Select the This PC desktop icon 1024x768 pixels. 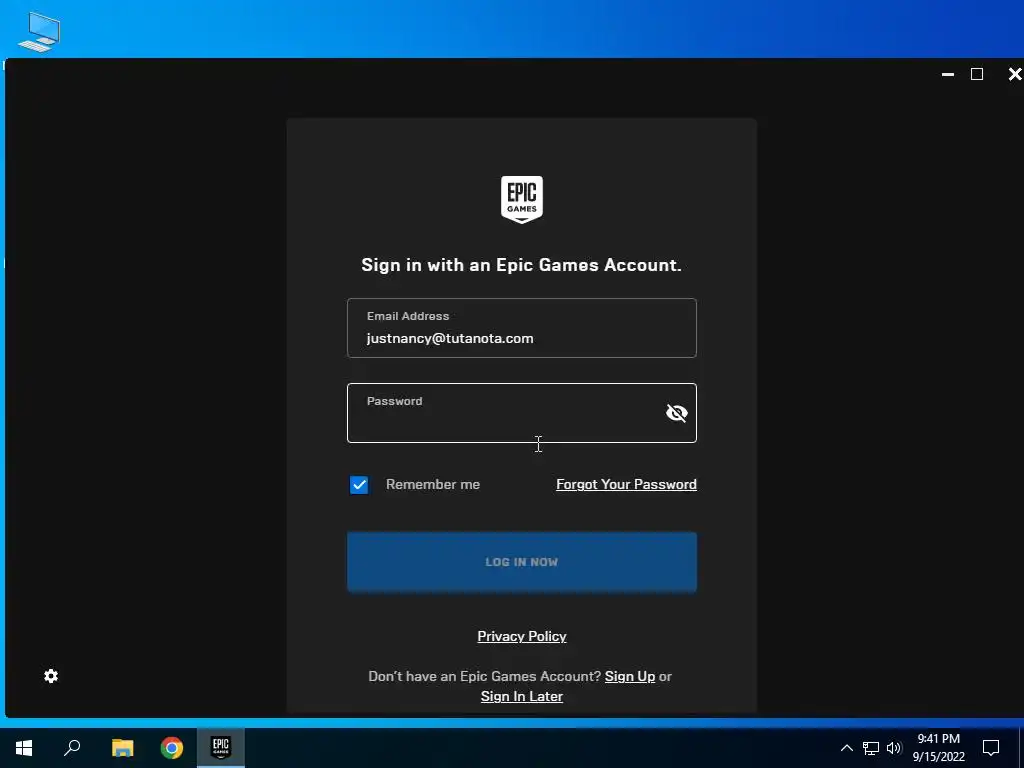(39, 31)
